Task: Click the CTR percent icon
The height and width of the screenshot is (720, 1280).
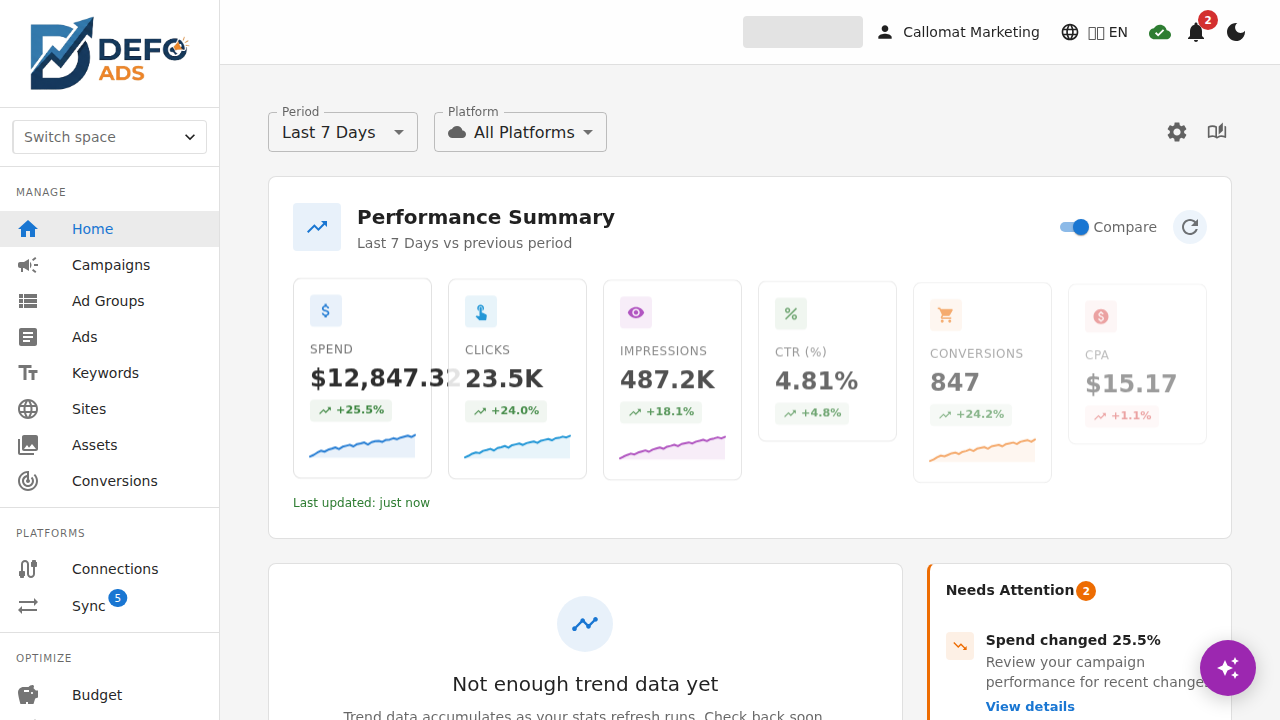Action: tap(791, 314)
